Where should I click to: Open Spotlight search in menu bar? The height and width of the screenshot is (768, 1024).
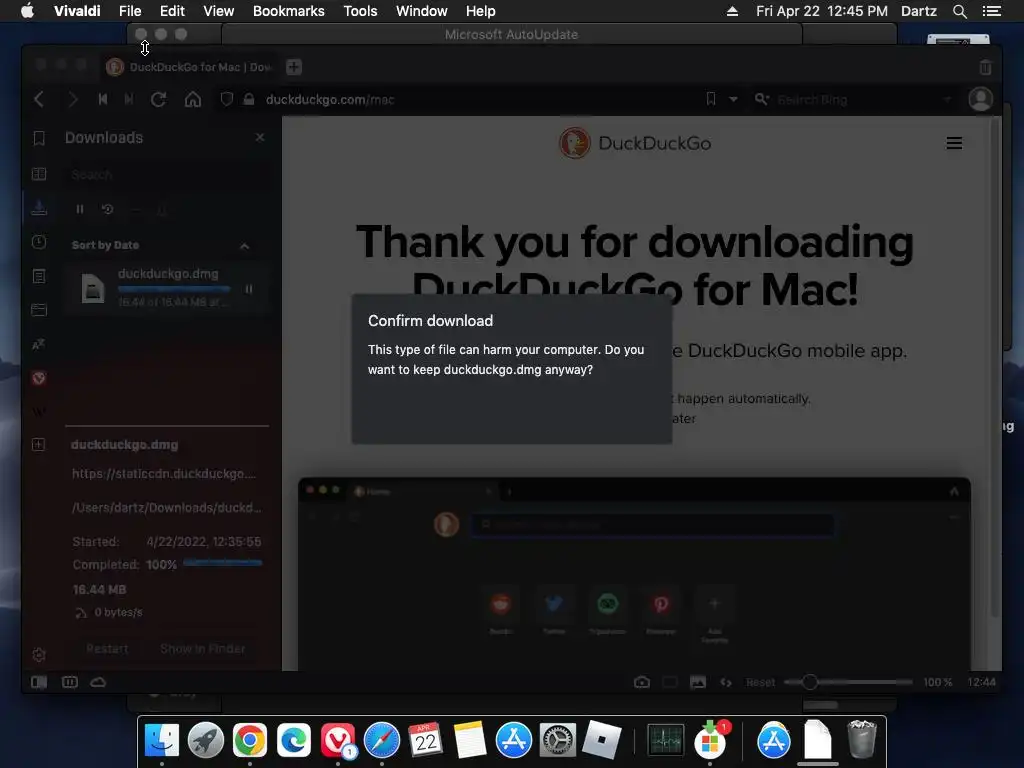pyautogui.click(x=959, y=11)
